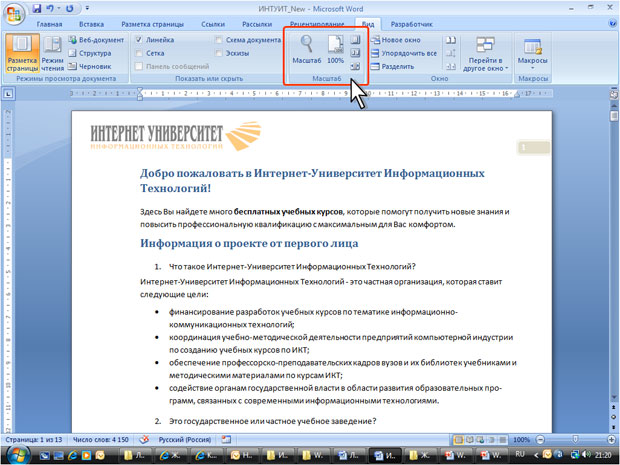Image resolution: width=620 pixels, height=465 pixels.
Task: Choose Page Width zoom icon in Масштаб group
Action: click(355, 66)
